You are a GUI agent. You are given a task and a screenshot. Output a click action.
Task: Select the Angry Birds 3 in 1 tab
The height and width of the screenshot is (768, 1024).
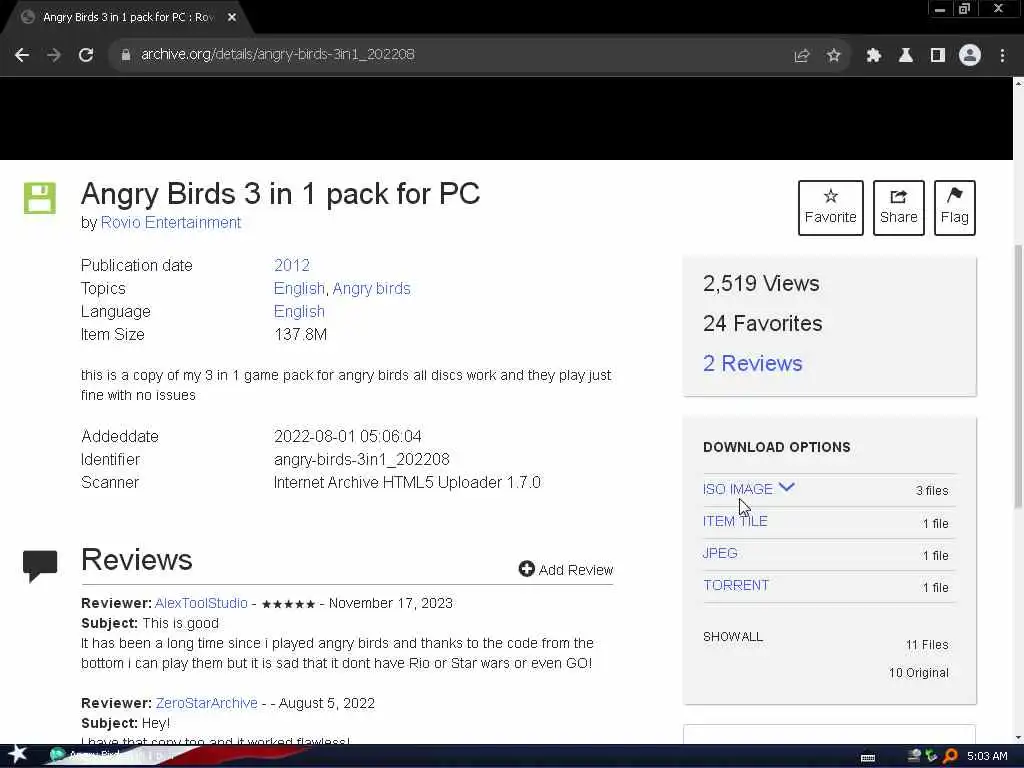[x=128, y=18]
